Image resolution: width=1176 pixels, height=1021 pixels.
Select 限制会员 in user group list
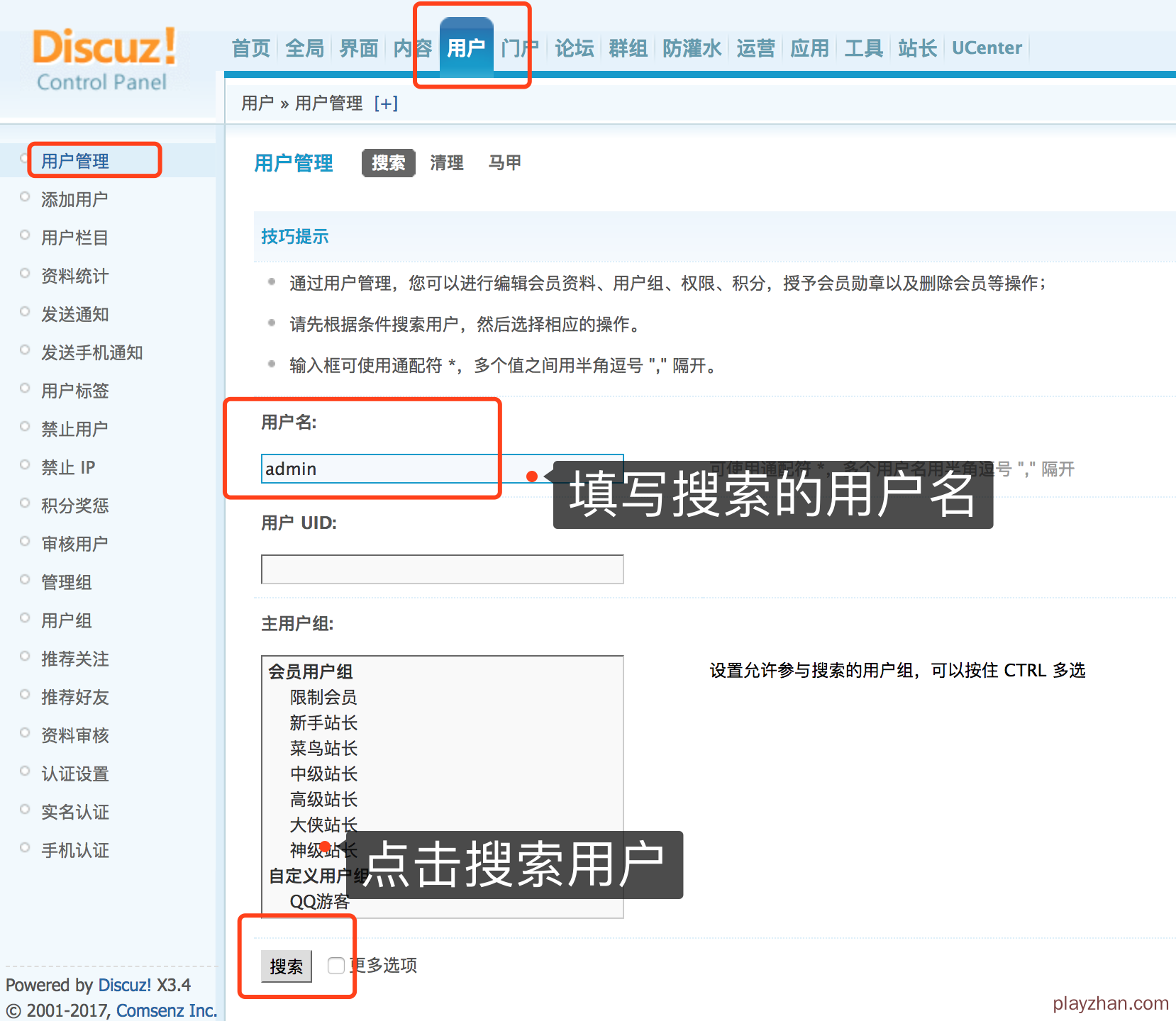coord(323,698)
